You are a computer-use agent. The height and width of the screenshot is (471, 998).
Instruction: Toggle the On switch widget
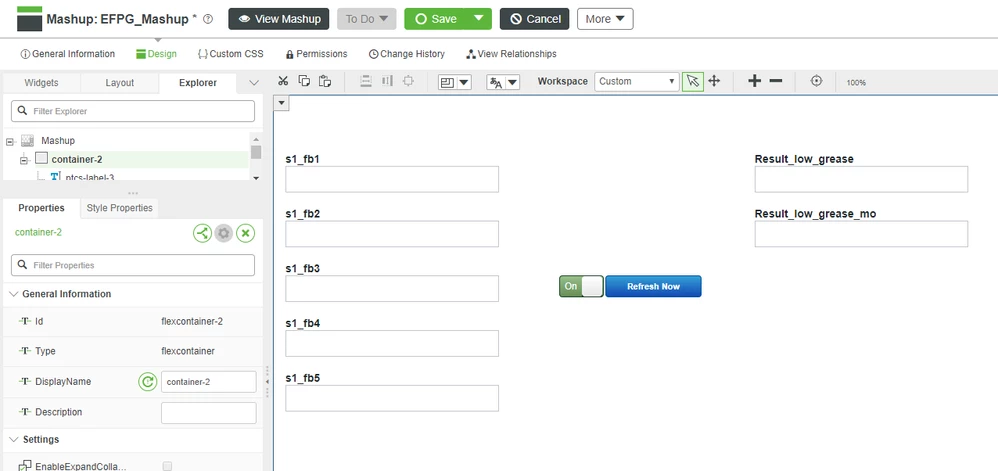point(581,286)
